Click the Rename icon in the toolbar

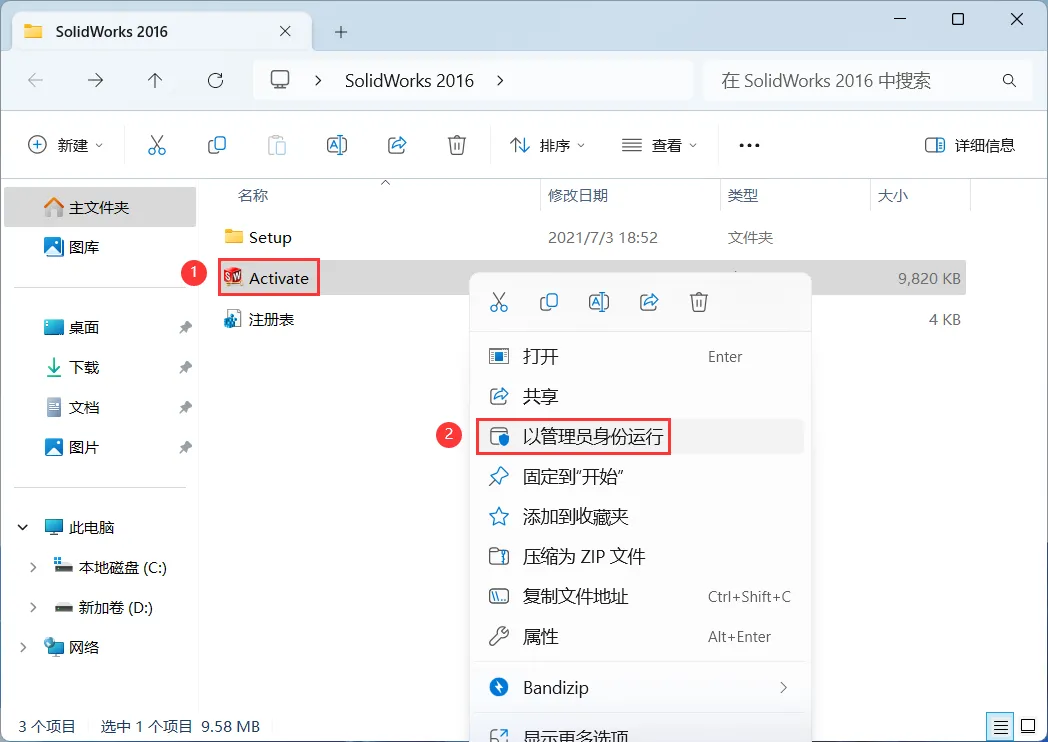click(337, 145)
